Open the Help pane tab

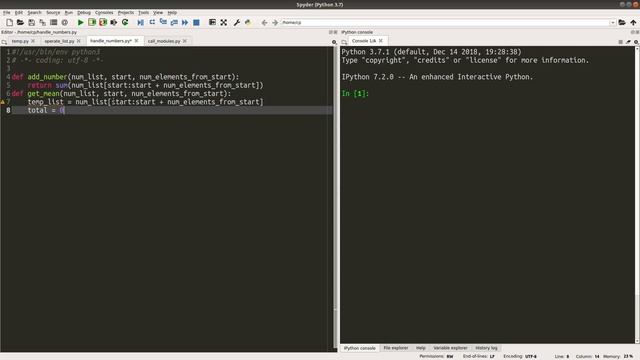tap(421, 348)
